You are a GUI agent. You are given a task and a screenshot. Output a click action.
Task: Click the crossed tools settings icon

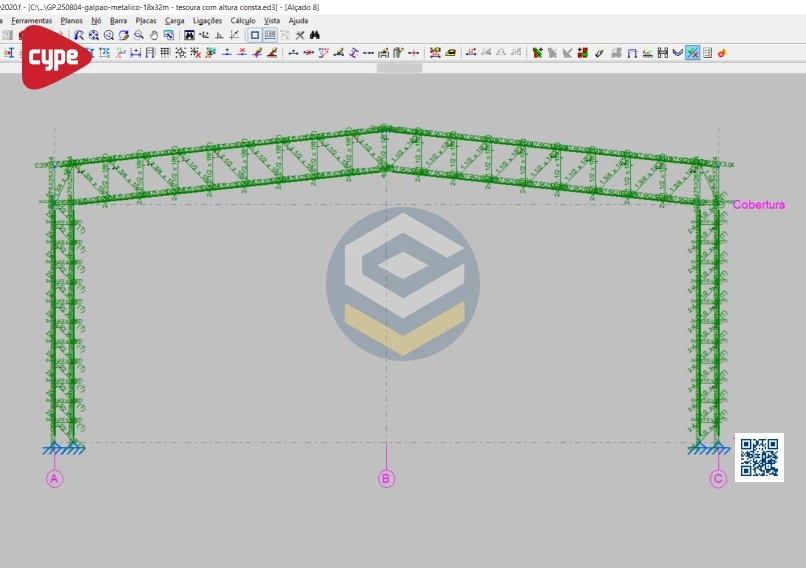click(299, 35)
